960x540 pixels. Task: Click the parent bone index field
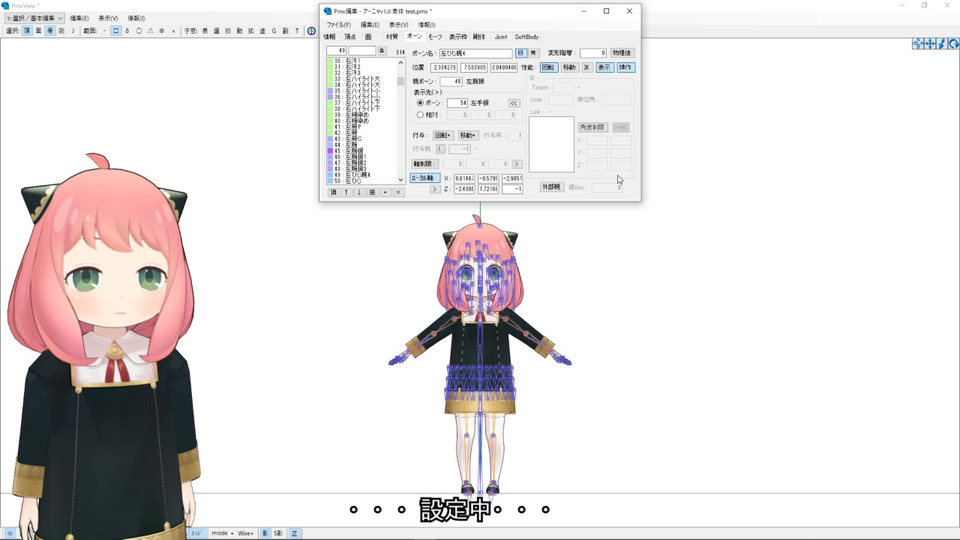(452, 81)
